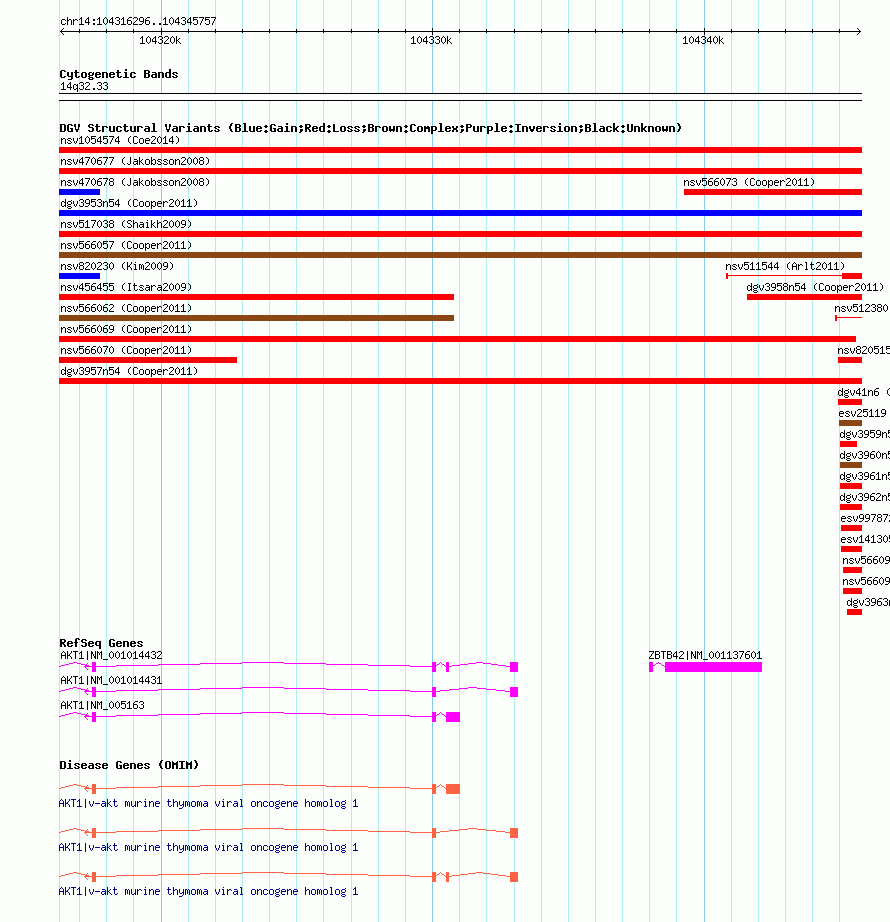Click the chr14:104316296..104345757 region label

[138, 21]
